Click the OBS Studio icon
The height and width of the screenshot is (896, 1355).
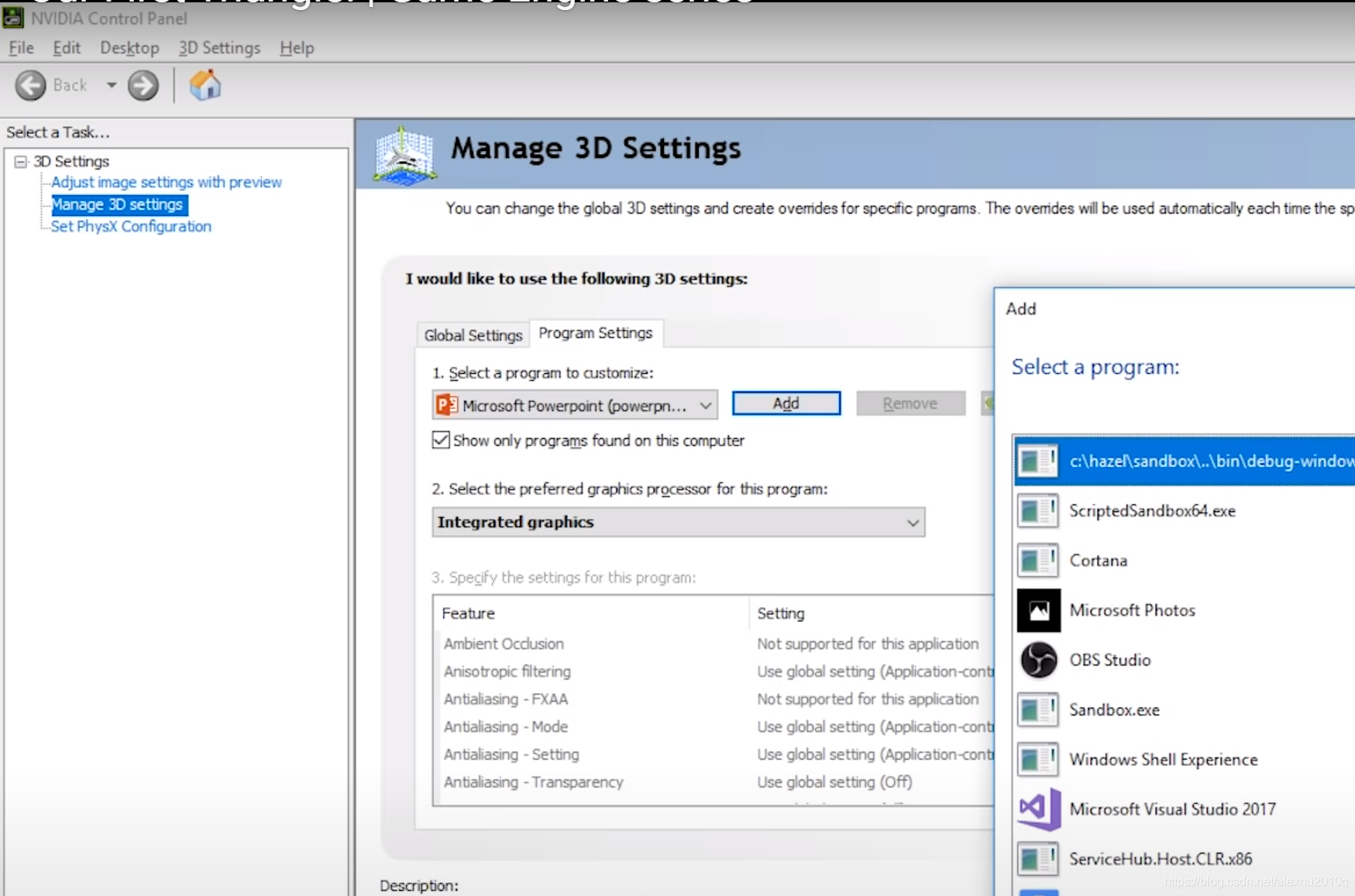point(1038,660)
